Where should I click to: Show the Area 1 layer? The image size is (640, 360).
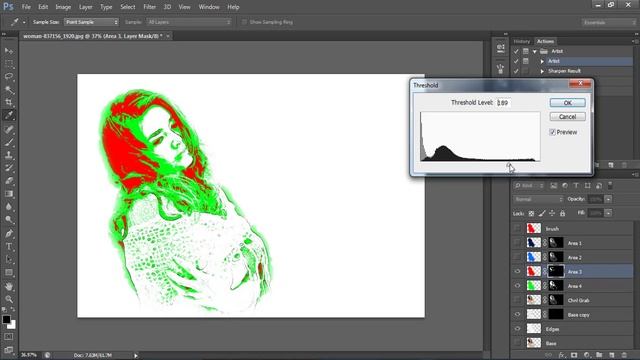(517, 243)
